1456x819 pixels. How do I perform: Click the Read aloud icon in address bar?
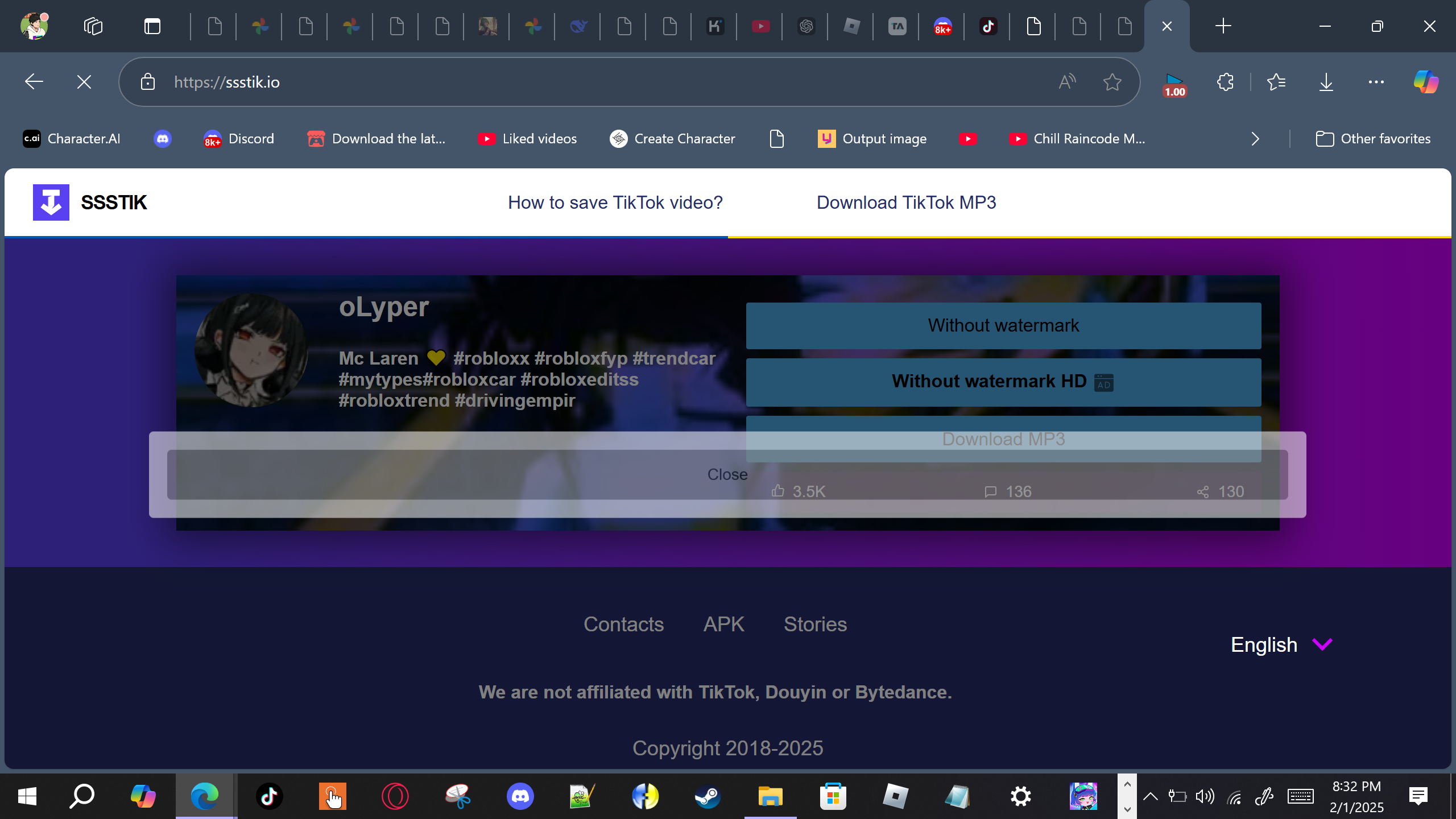click(x=1068, y=82)
